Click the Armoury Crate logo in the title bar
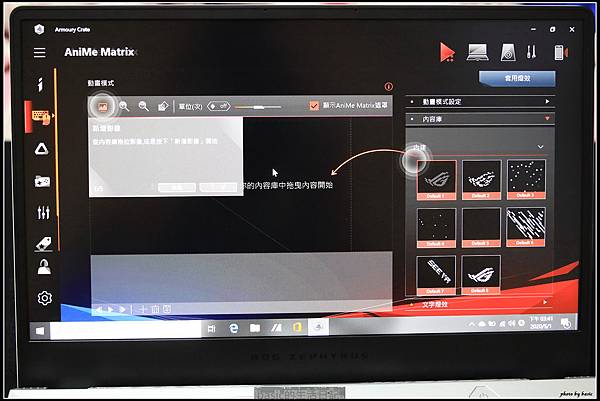The width and height of the screenshot is (600, 401). click(x=39, y=29)
